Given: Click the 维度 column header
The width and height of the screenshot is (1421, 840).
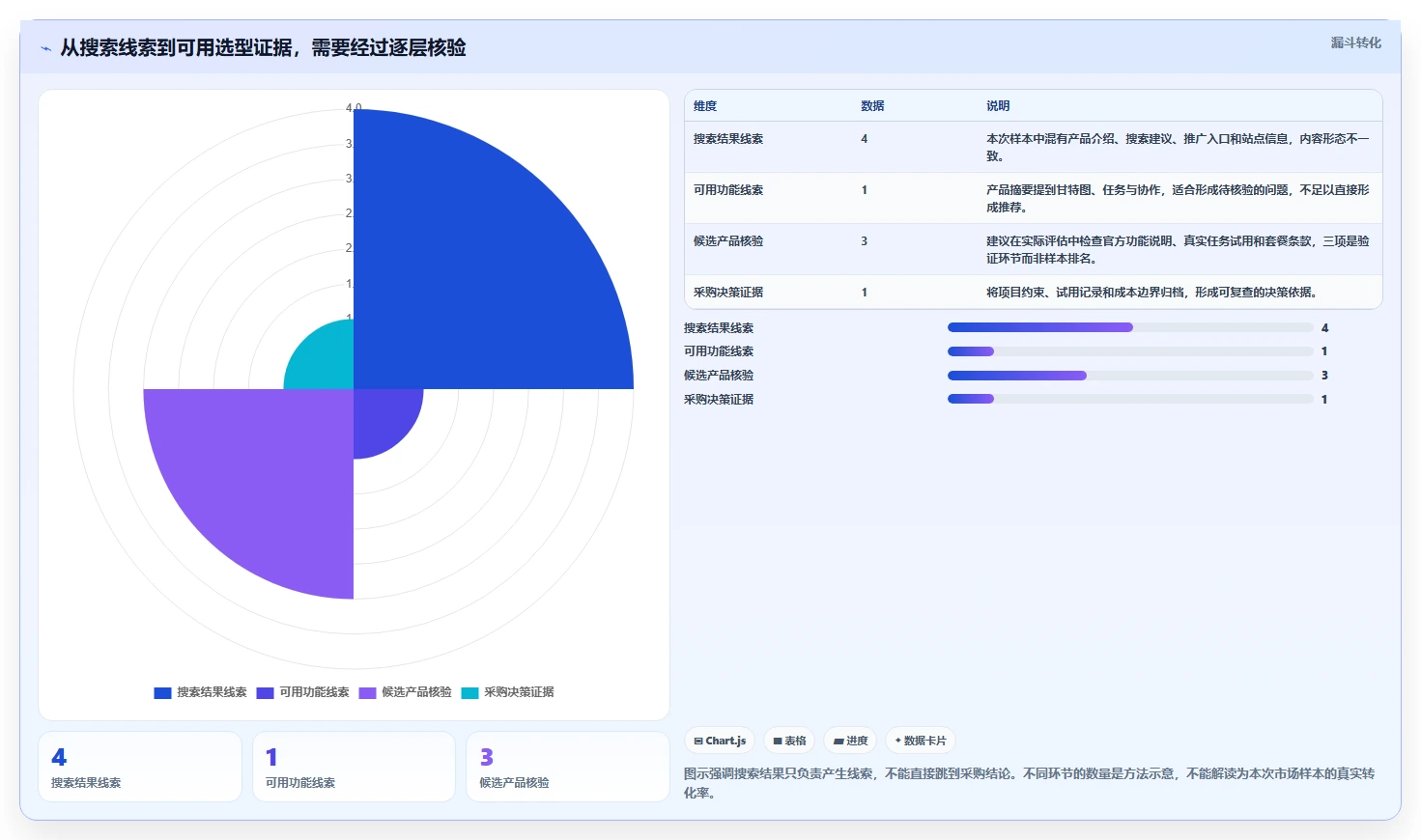Looking at the screenshot, I should [705, 106].
